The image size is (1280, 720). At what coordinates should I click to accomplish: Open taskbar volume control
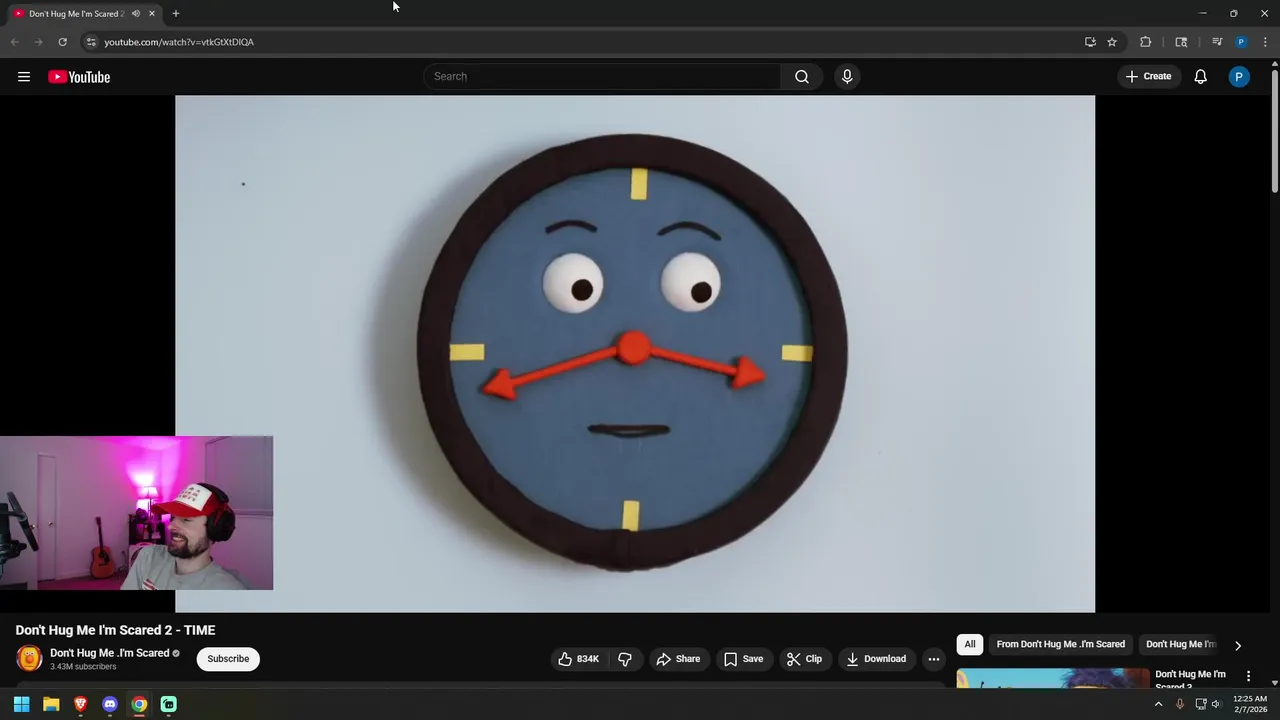coord(1216,704)
